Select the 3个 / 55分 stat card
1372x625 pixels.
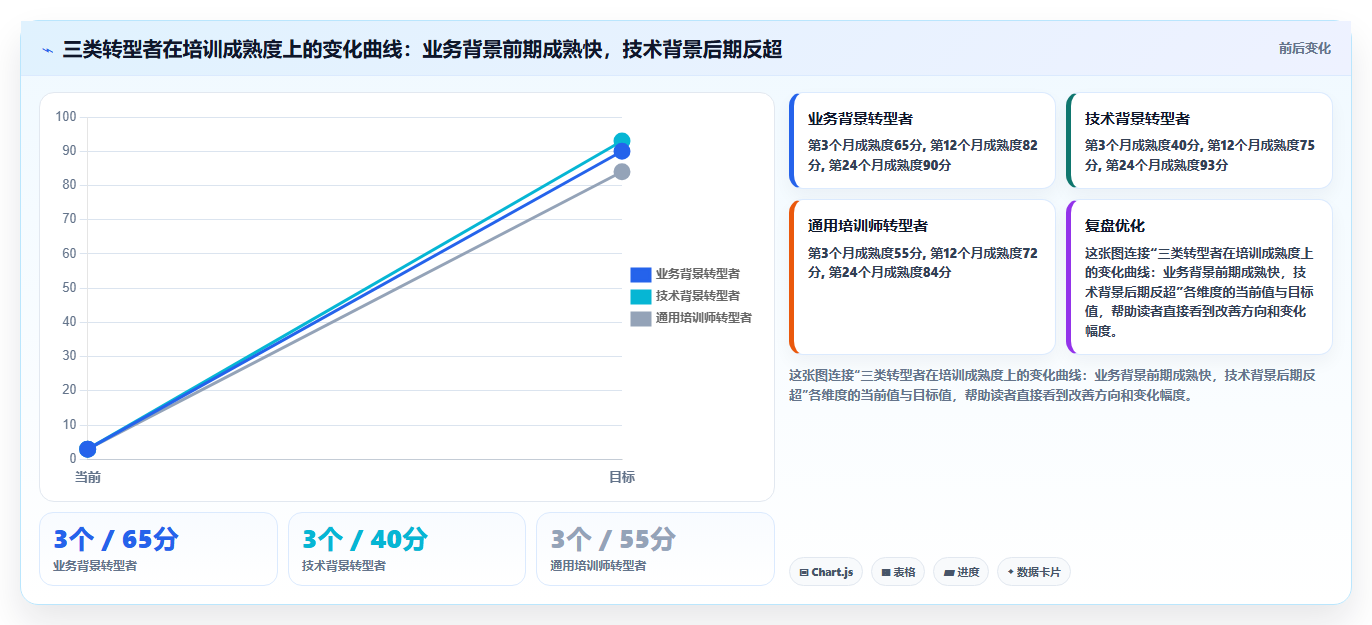tap(655, 549)
